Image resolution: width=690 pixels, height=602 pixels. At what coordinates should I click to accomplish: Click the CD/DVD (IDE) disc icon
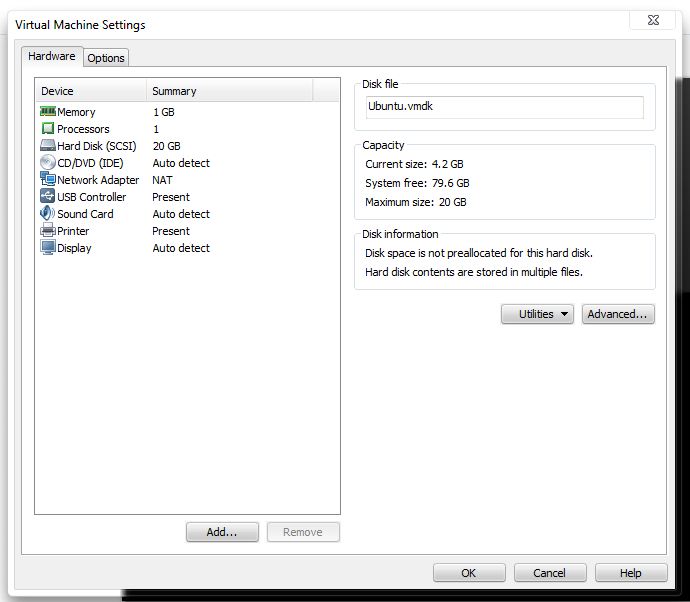(48, 162)
